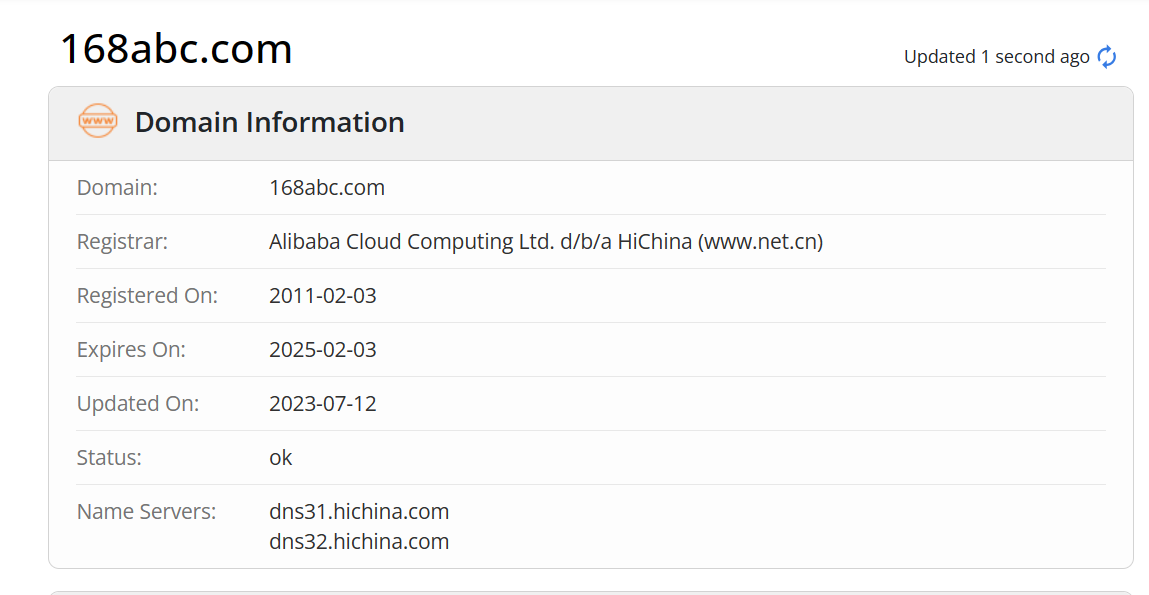
Task: Select the refresh arrows next to Updated text
Action: click(x=1106, y=57)
